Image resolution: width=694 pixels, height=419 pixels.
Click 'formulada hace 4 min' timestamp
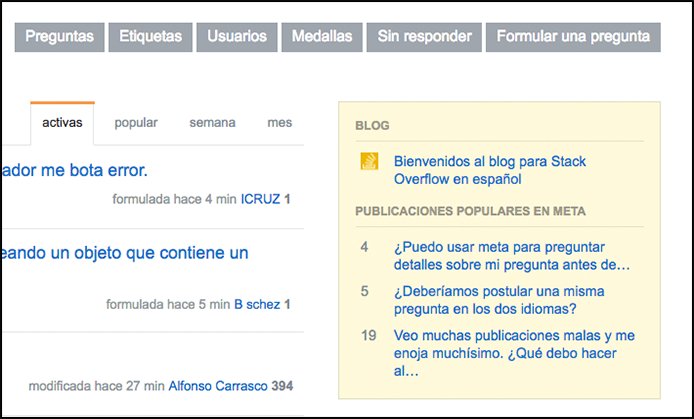(x=174, y=200)
